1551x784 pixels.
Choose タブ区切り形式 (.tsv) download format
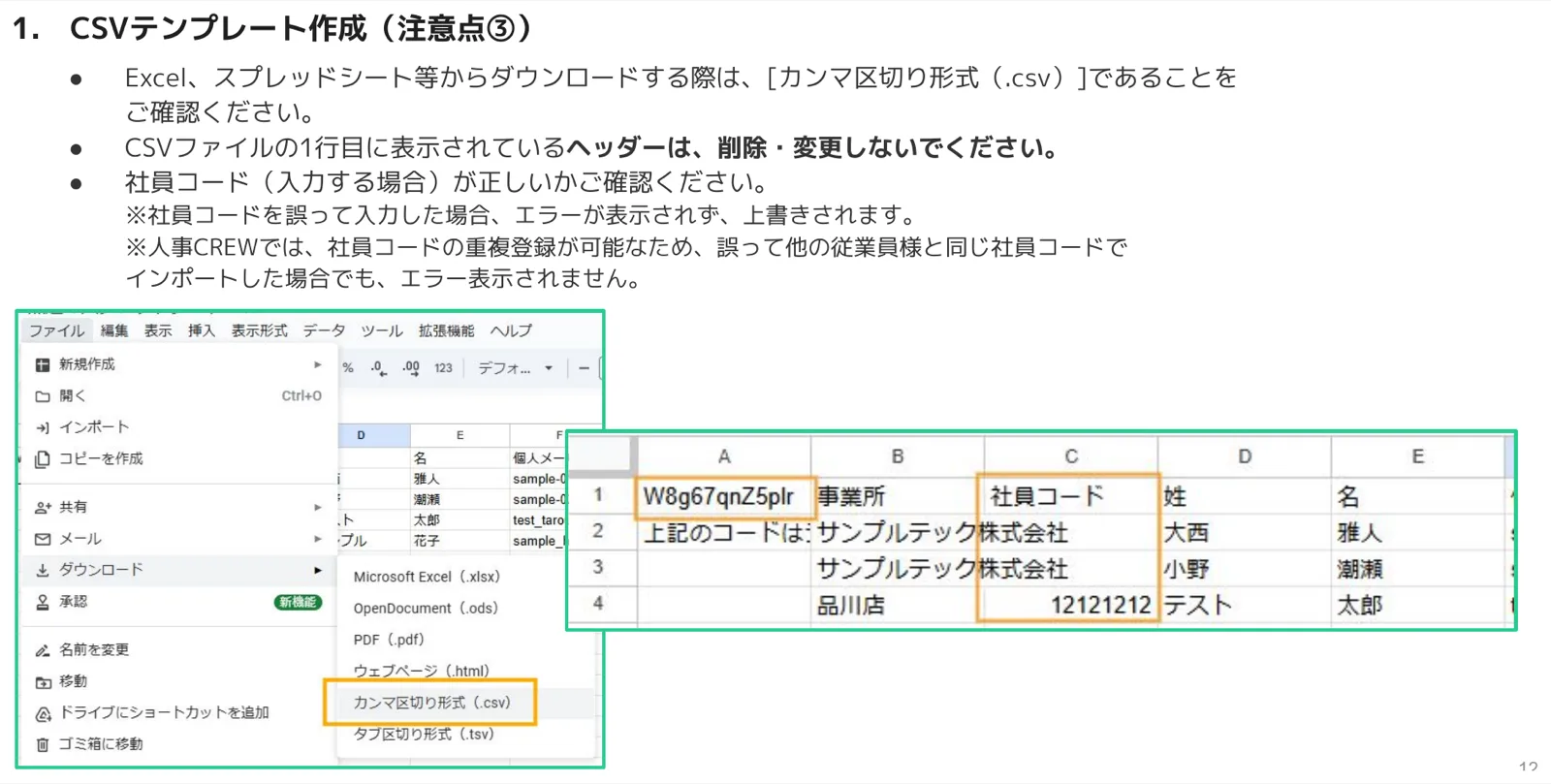[x=424, y=734]
